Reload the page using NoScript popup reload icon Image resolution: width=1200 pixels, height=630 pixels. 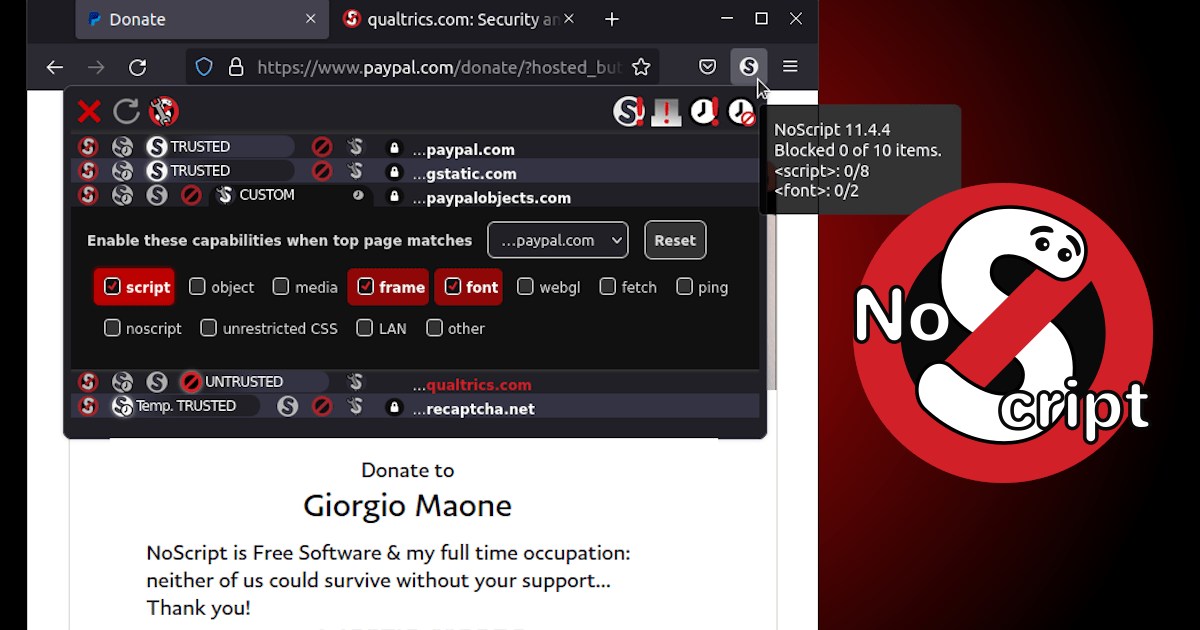click(126, 111)
